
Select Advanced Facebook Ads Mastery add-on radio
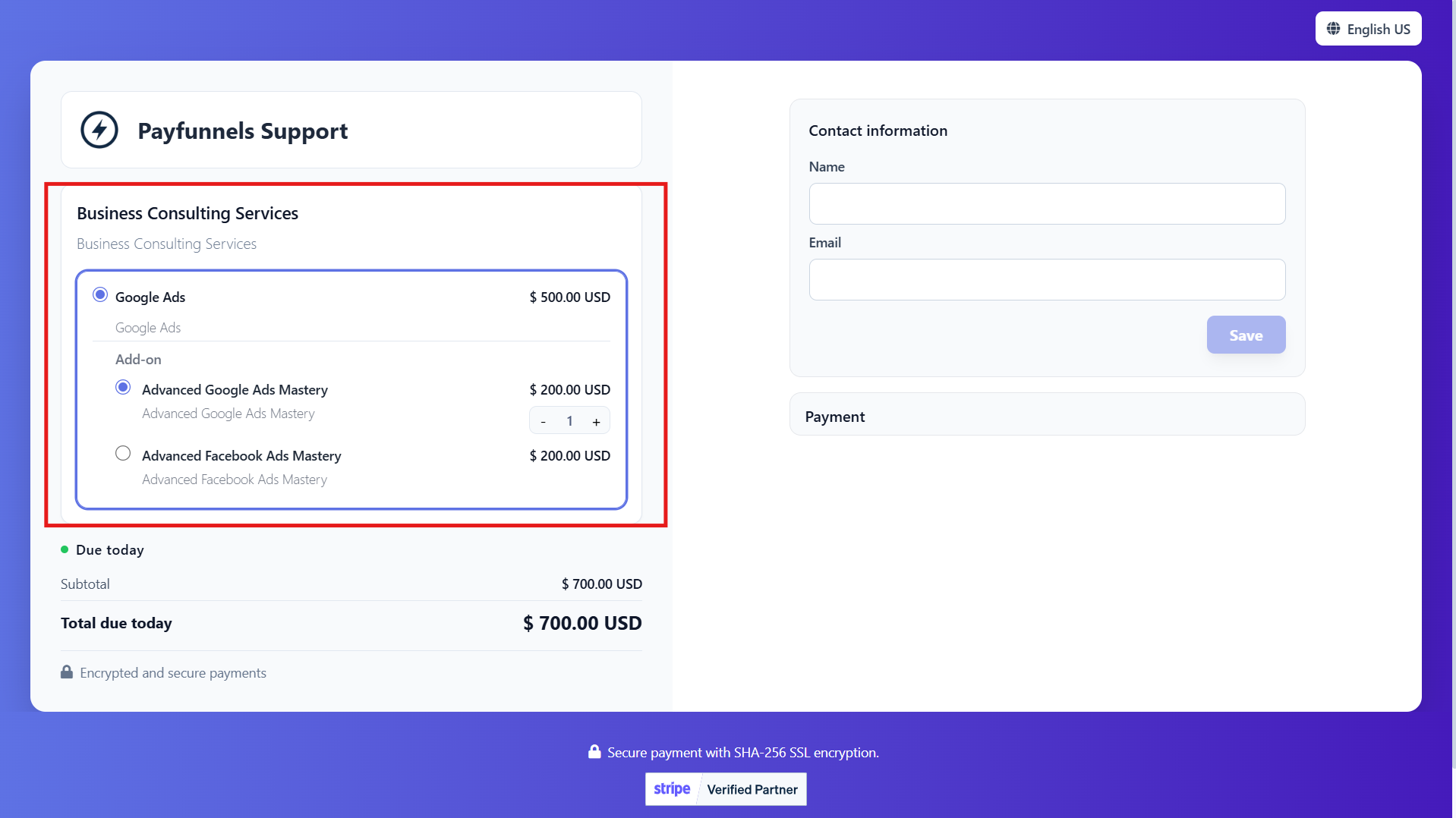[123, 453]
